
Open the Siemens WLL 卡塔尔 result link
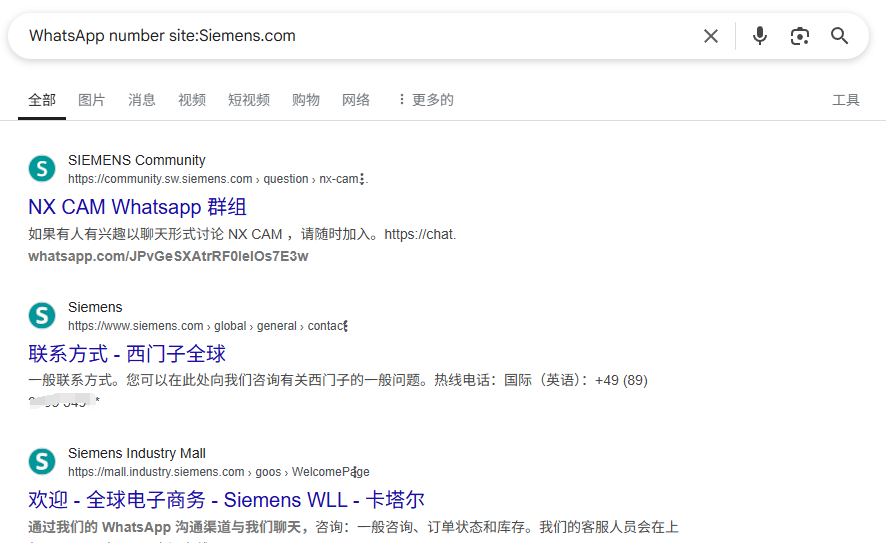pyautogui.click(x=226, y=499)
